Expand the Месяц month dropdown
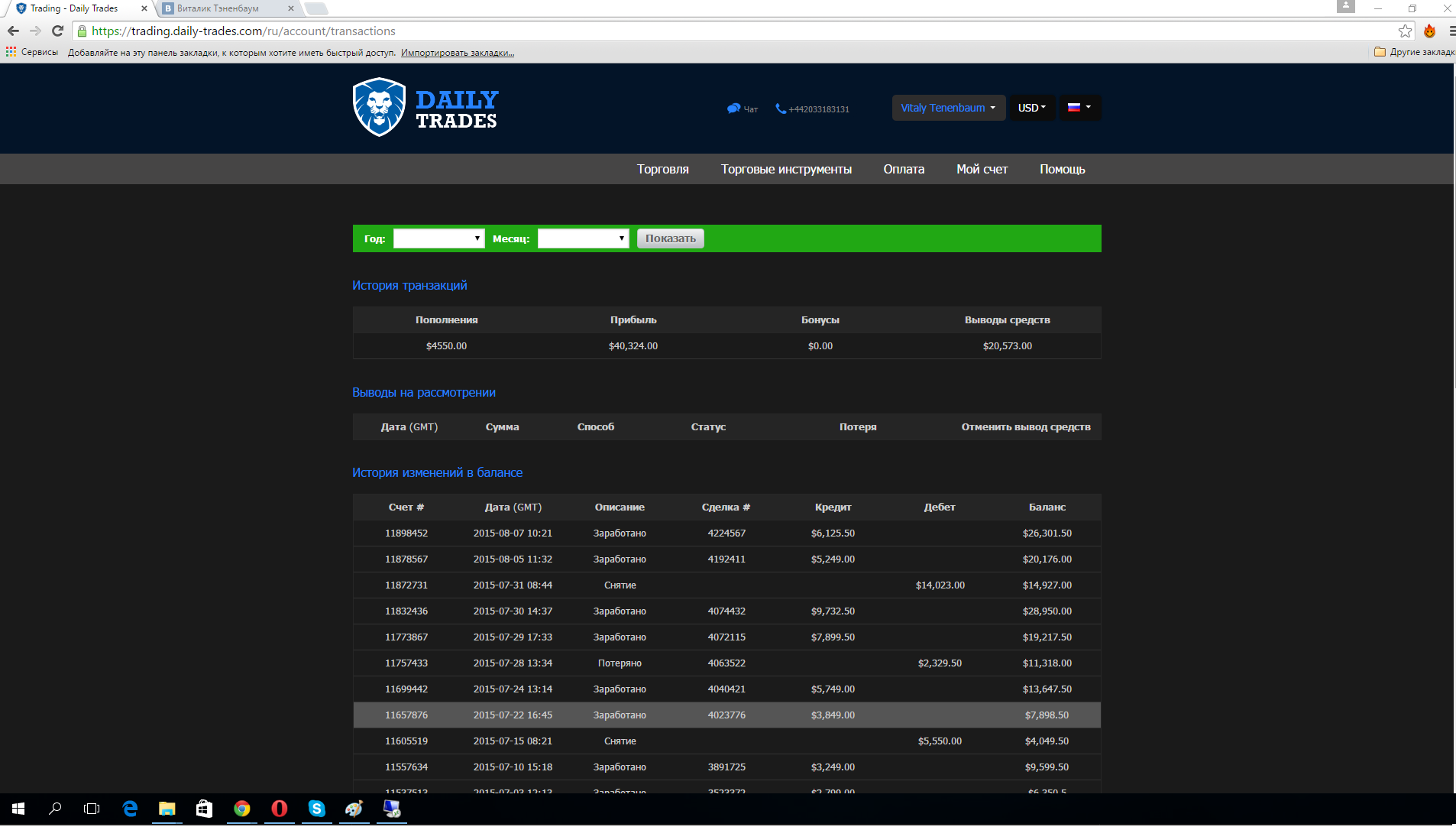 click(583, 238)
